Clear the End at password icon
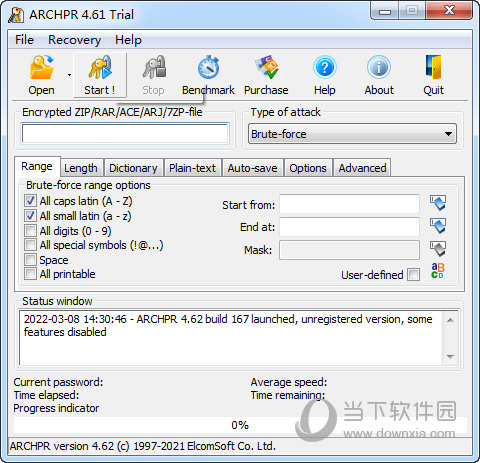Screen dimensions: 480x463 click(x=438, y=226)
